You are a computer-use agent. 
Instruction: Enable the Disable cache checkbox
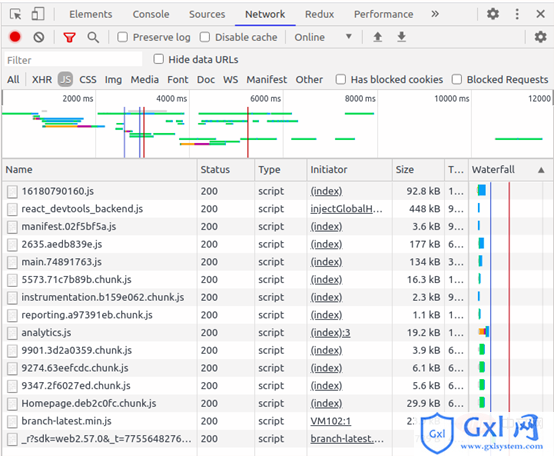point(205,37)
